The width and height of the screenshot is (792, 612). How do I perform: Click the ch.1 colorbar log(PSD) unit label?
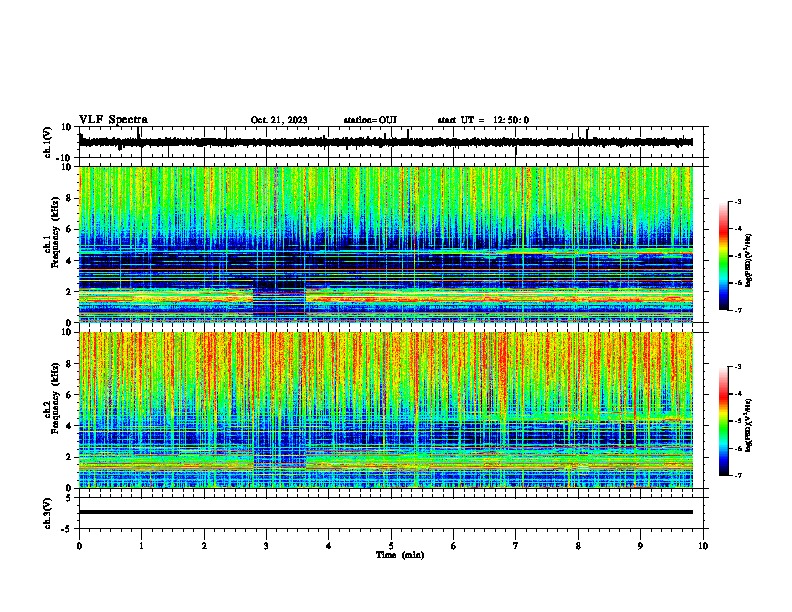click(749, 261)
